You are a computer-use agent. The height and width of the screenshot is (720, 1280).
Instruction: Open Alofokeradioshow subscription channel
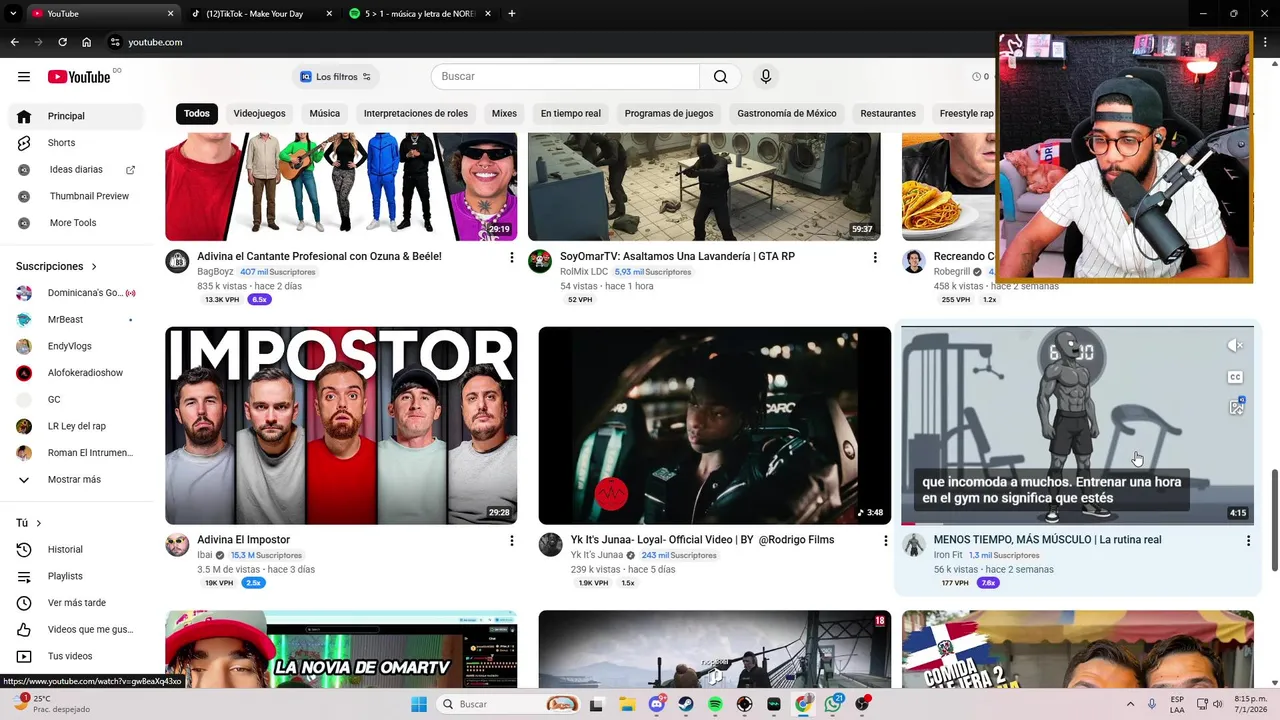[76, 373]
